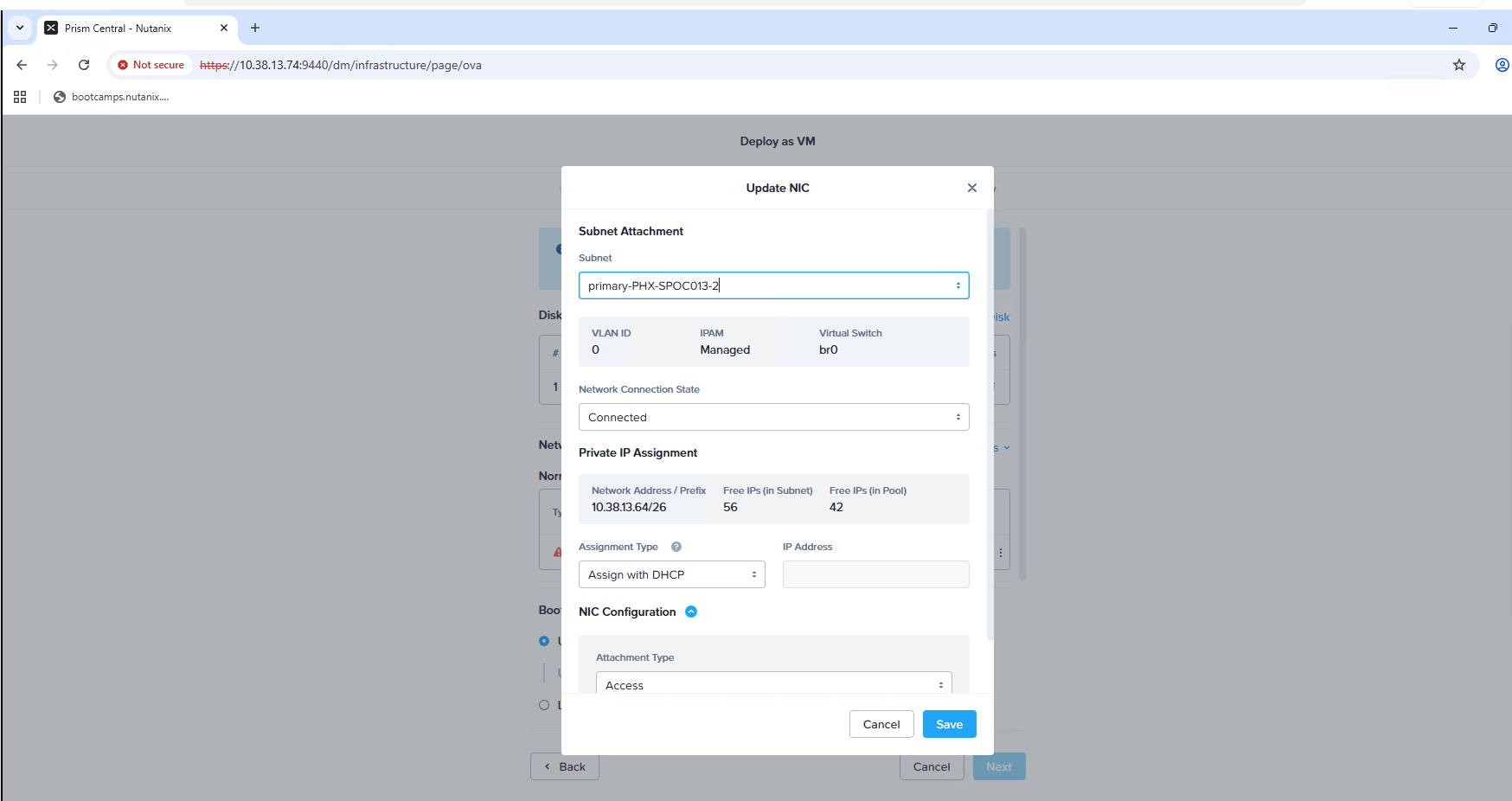
Task: Open the tab search dropdown arrow
Action: coord(20,28)
